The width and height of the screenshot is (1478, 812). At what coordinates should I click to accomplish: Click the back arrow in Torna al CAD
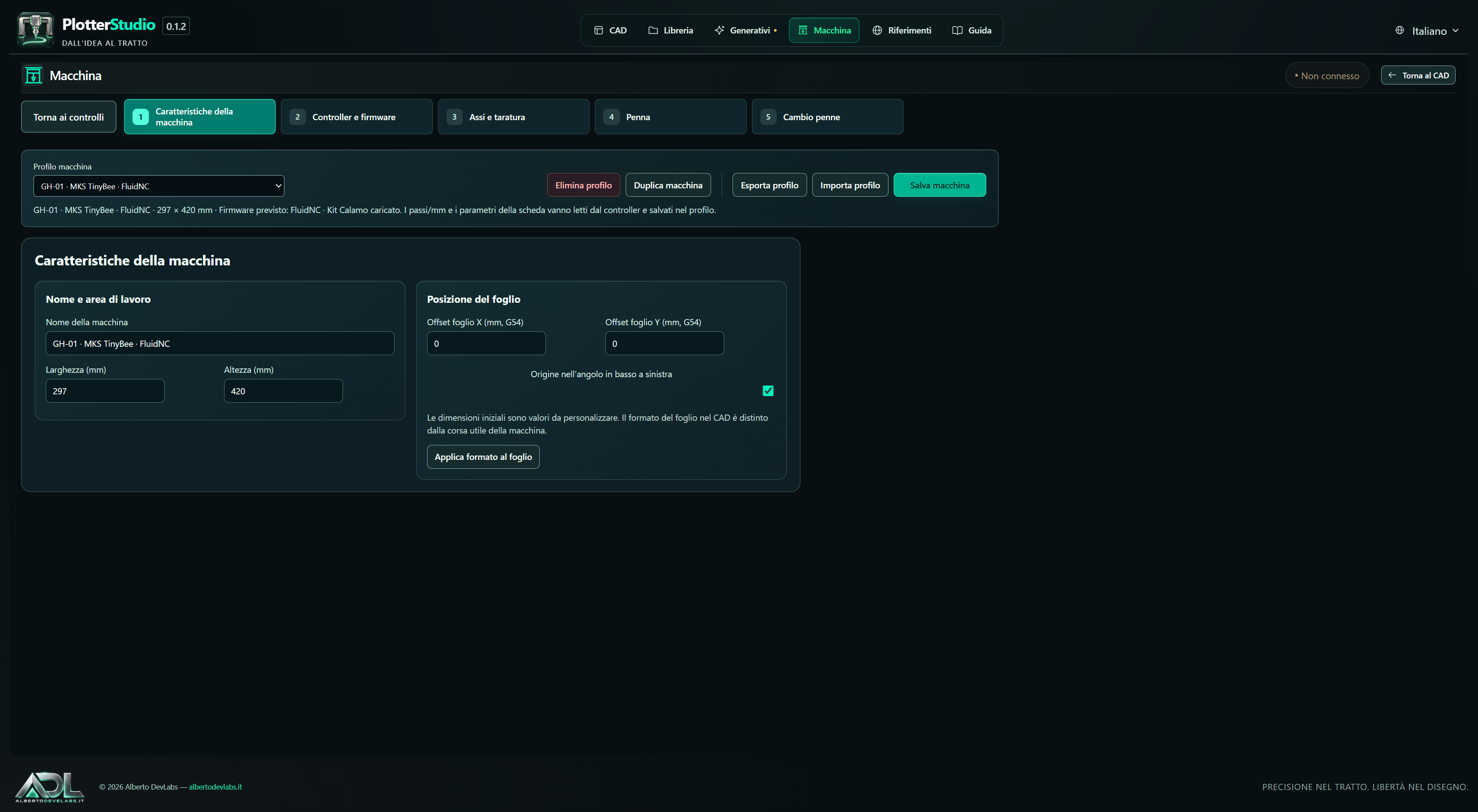tap(1392, 75)
